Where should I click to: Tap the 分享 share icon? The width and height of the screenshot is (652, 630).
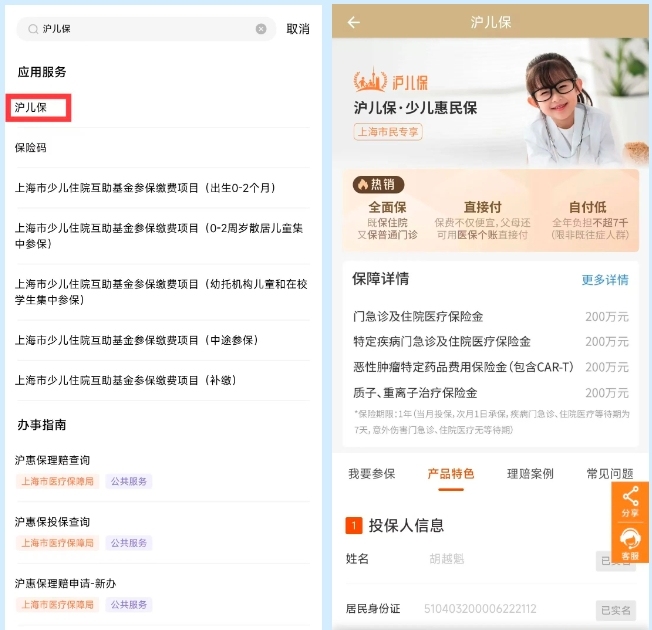tap(630, 502)
